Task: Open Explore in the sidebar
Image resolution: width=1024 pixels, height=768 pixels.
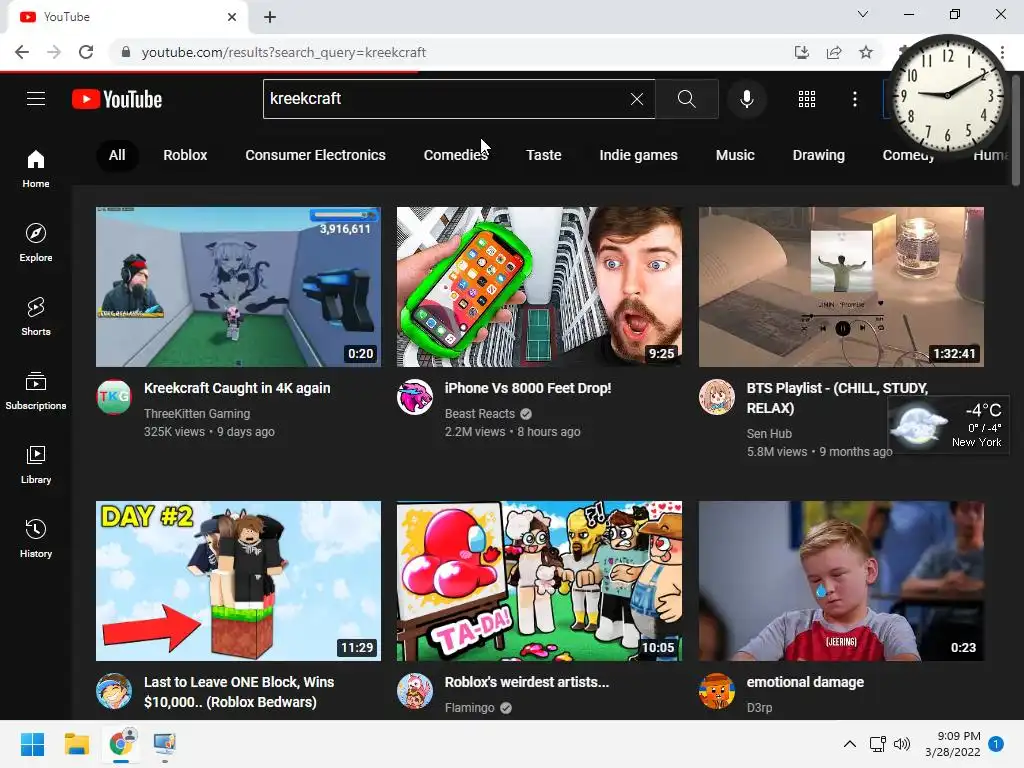Action: [x=36, y=242]
